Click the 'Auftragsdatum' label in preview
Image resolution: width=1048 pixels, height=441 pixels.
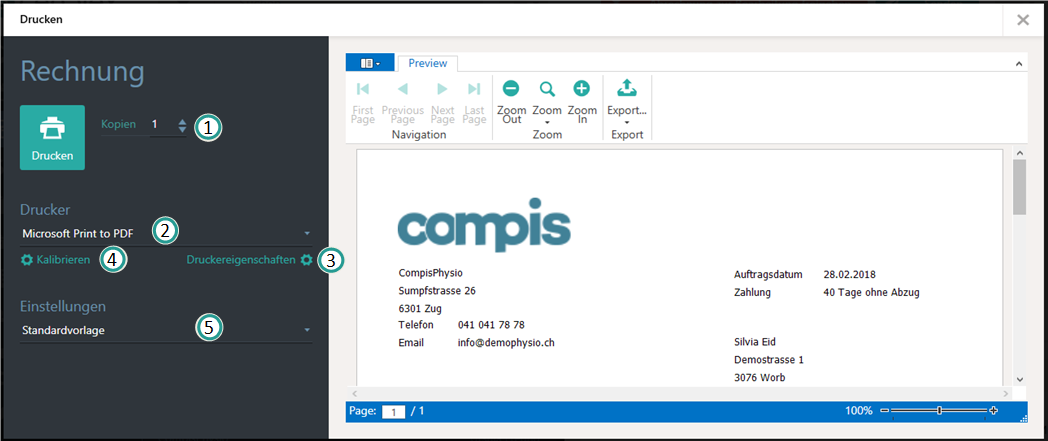click(x=767, y=274)
